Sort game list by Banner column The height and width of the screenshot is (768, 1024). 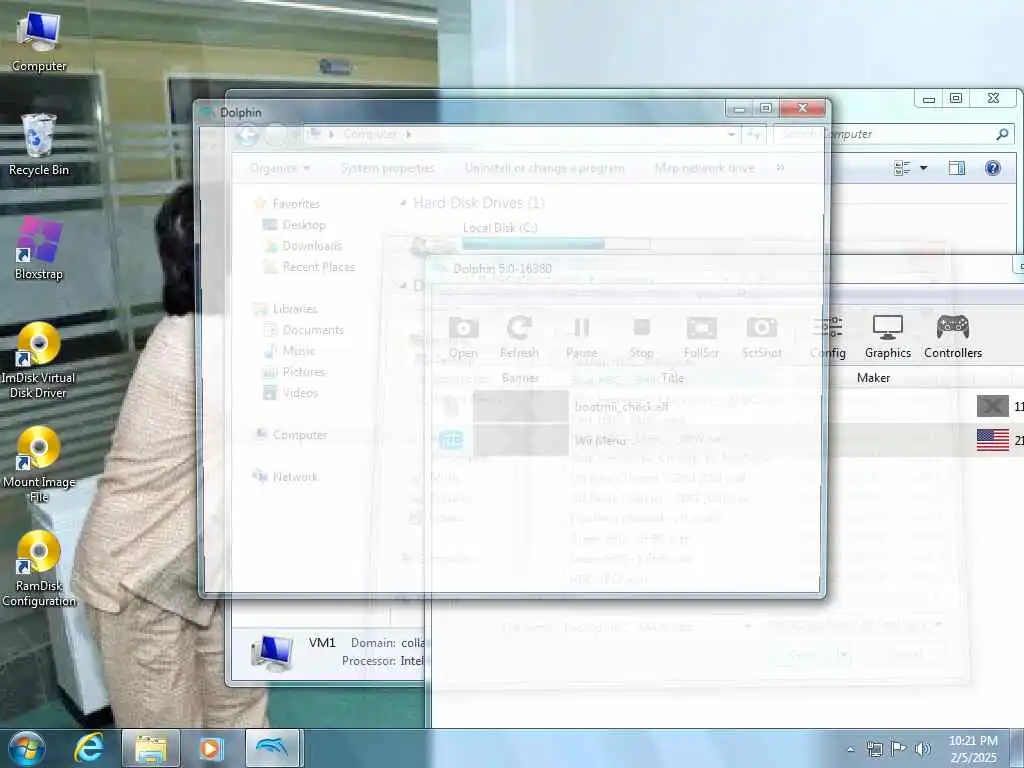pyautogui.click(x=520, y=377)
